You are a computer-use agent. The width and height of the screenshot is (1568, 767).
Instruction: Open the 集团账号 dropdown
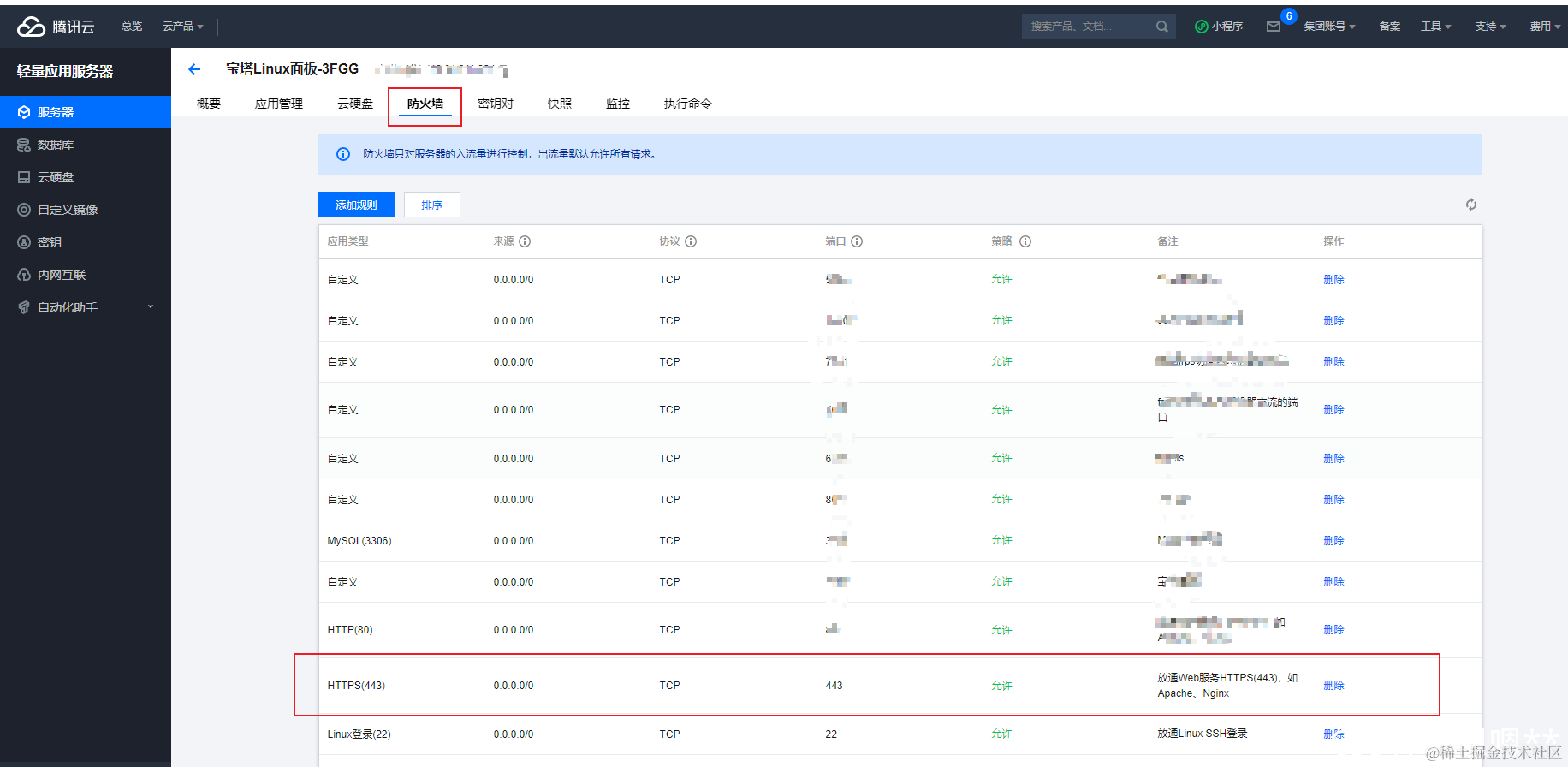1330,27
